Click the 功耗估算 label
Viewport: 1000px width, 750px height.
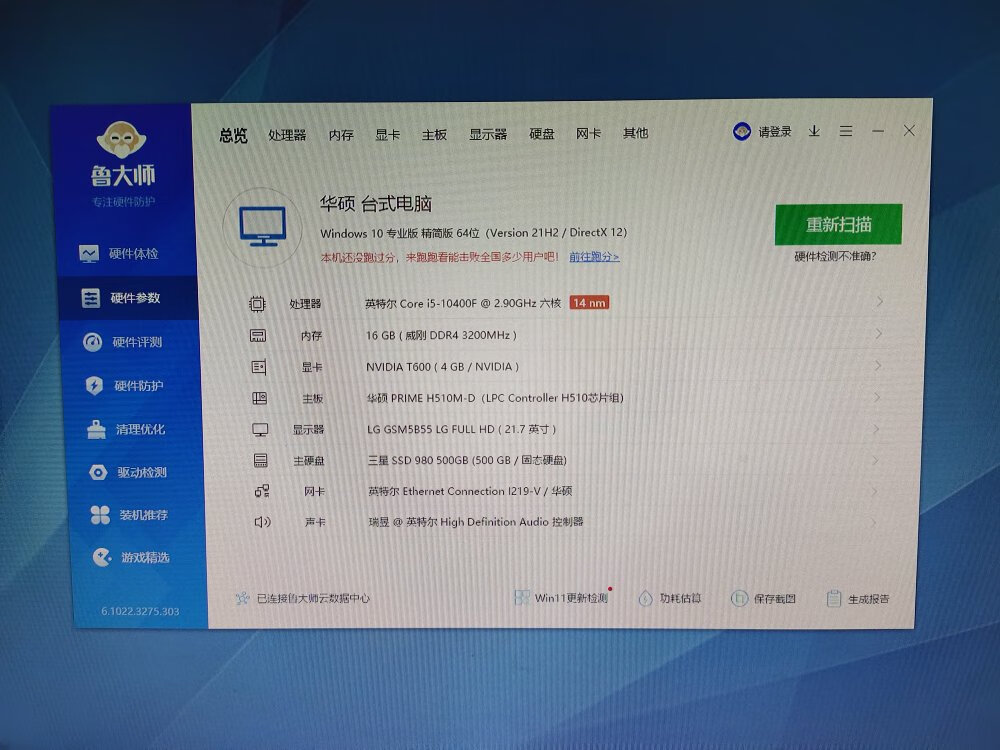680,598
